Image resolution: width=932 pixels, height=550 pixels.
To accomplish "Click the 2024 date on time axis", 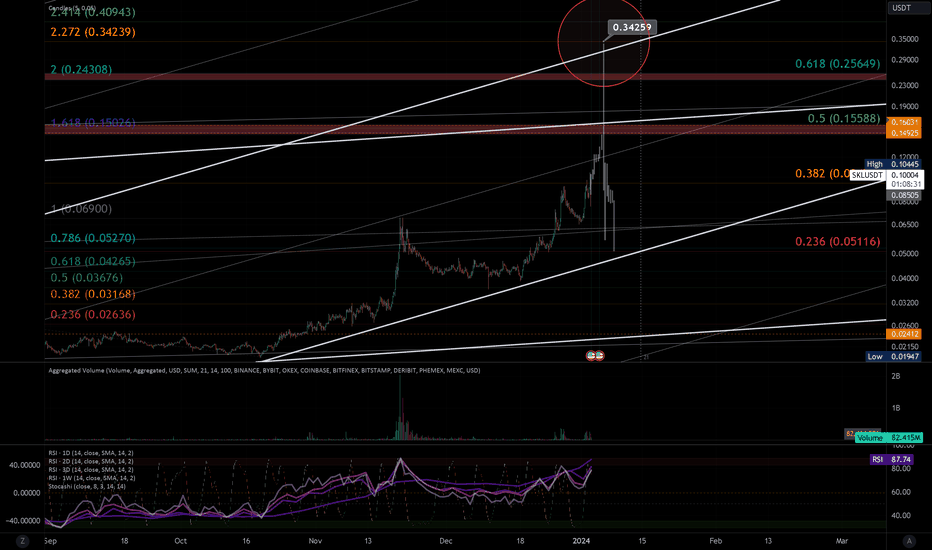I will tap(581, 541).
